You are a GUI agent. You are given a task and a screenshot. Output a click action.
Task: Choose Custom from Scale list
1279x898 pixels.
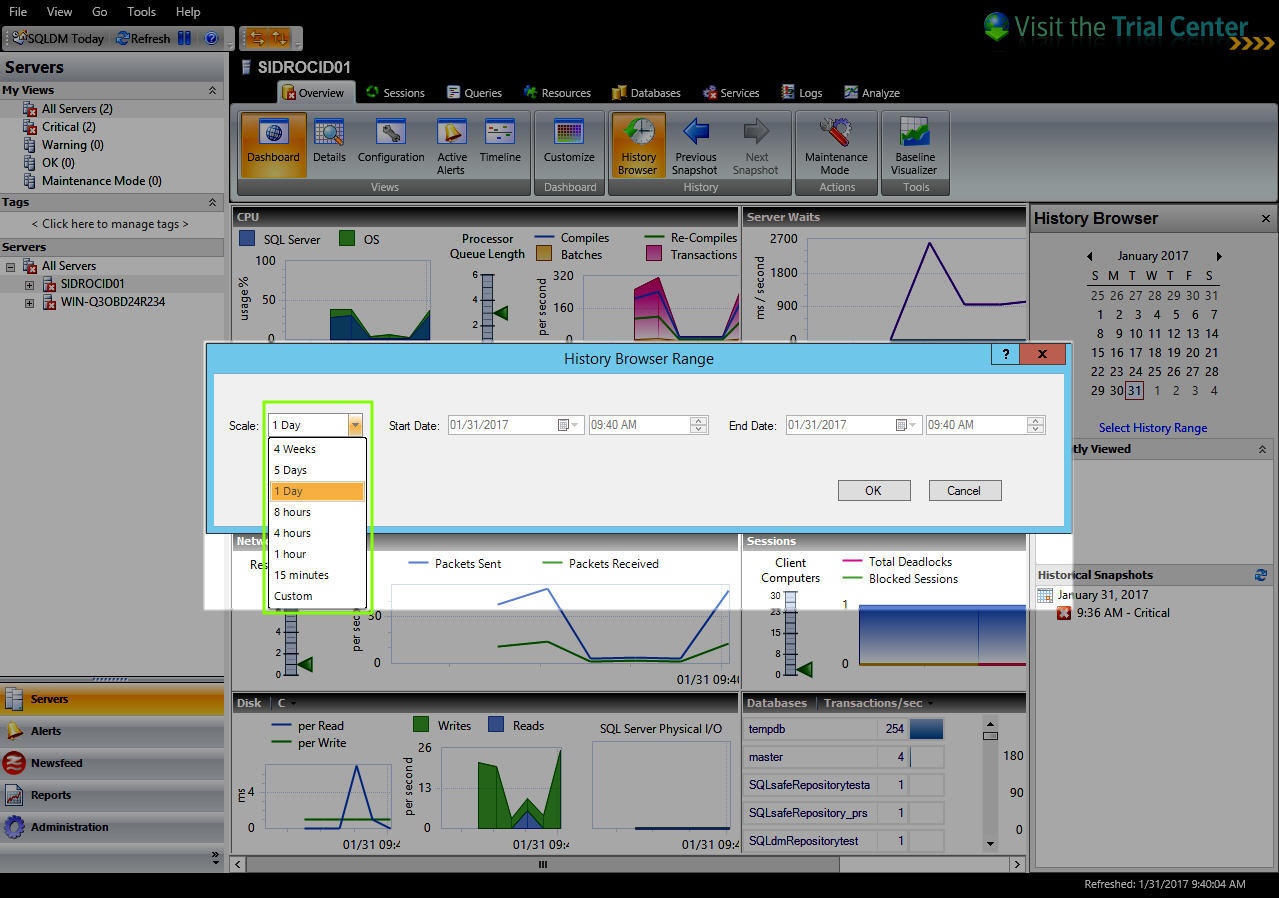tap(317, 596)
